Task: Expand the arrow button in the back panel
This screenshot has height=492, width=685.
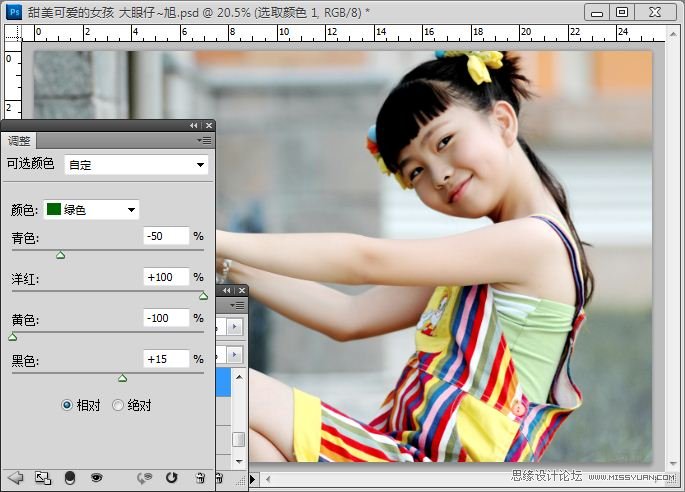Action: (236, 327)
